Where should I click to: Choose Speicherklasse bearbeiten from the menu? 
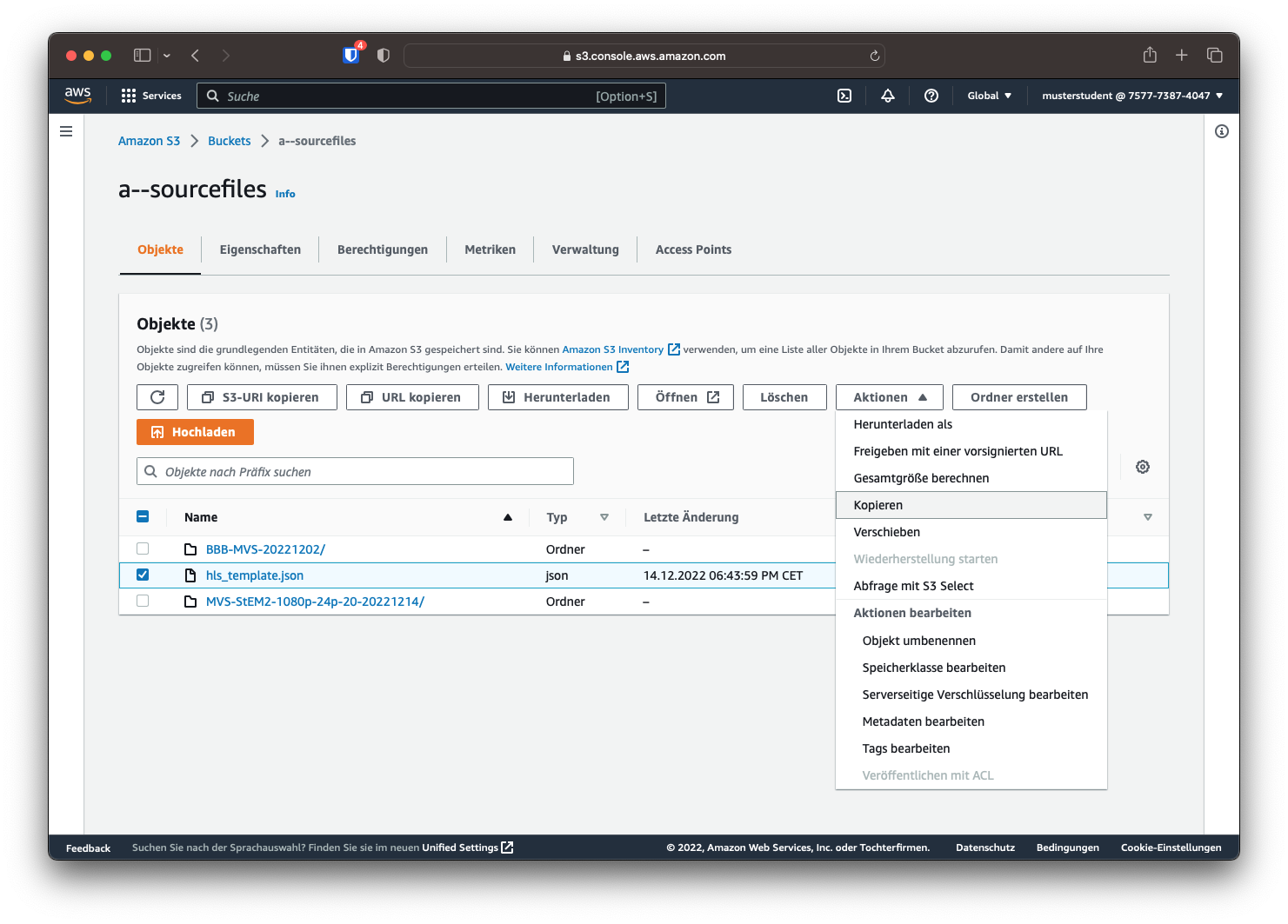click(x=971, y=668)
